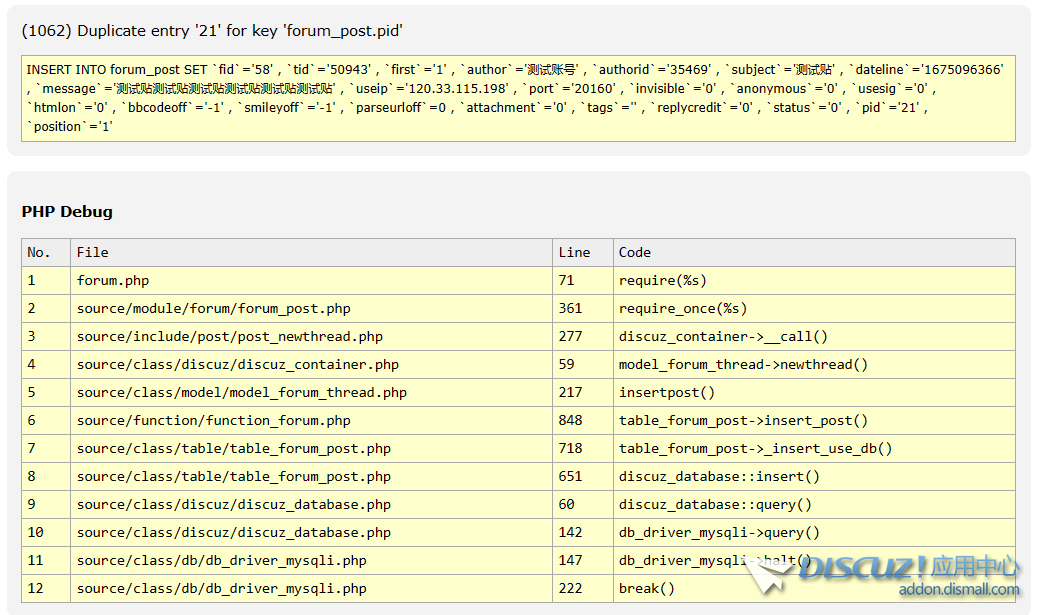Select the code cell insertpost()
This screenshot has height=615, width=1038.
667,393
